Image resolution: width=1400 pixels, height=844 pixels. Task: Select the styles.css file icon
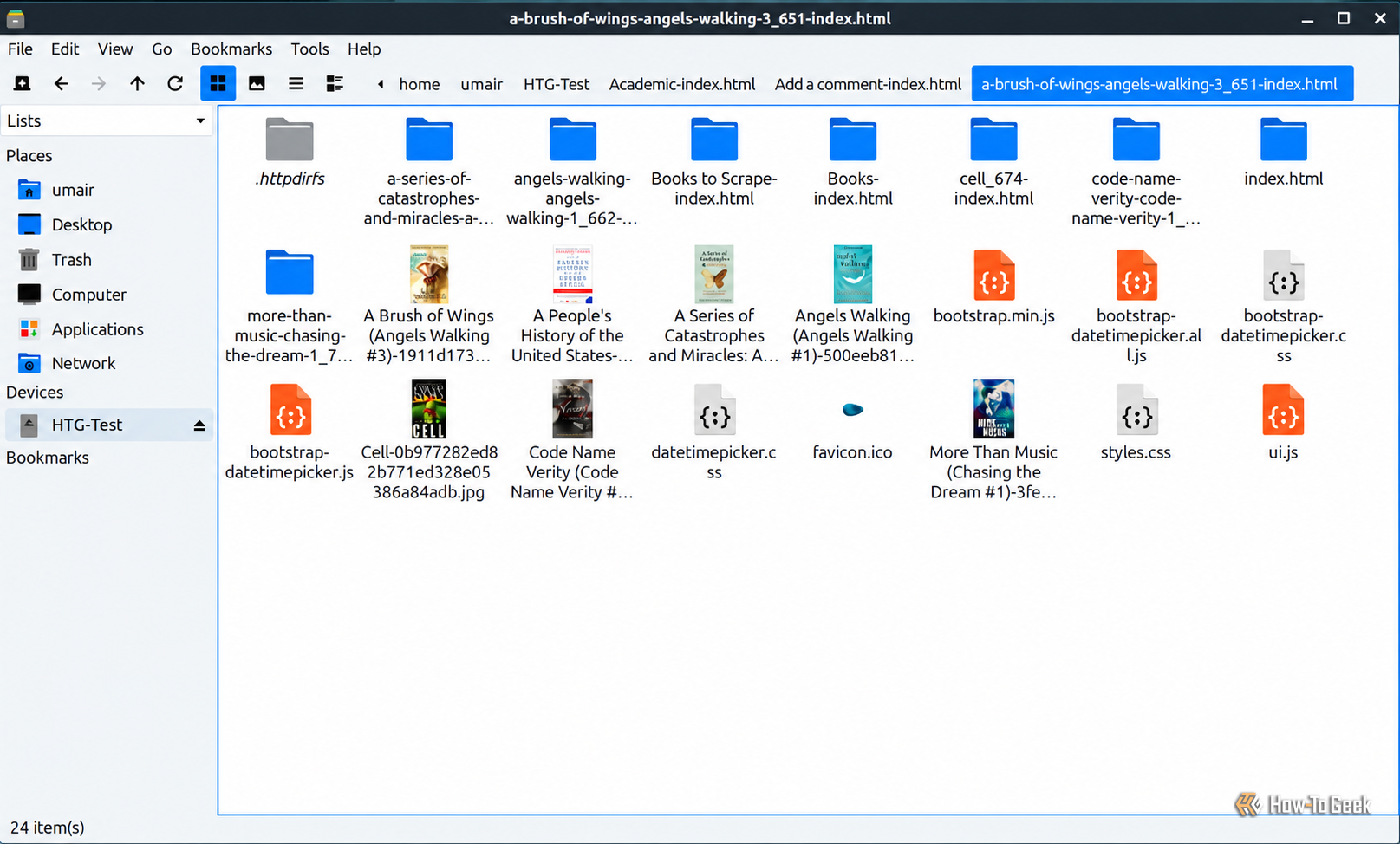click(1136, 410)
